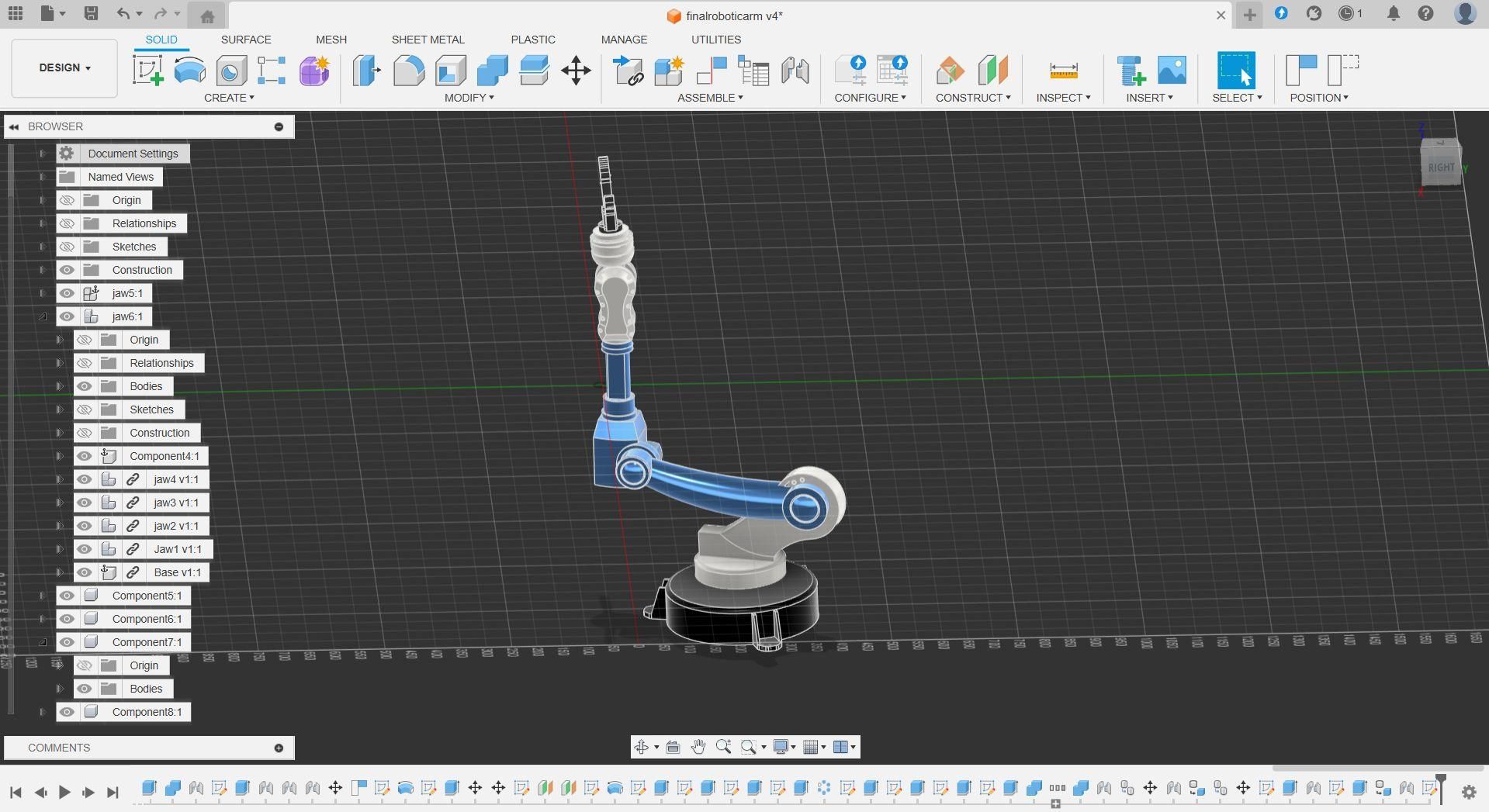1489x812 pixels.
Task: Select the Create Sketch tool
Action: (x=147, y=71)
